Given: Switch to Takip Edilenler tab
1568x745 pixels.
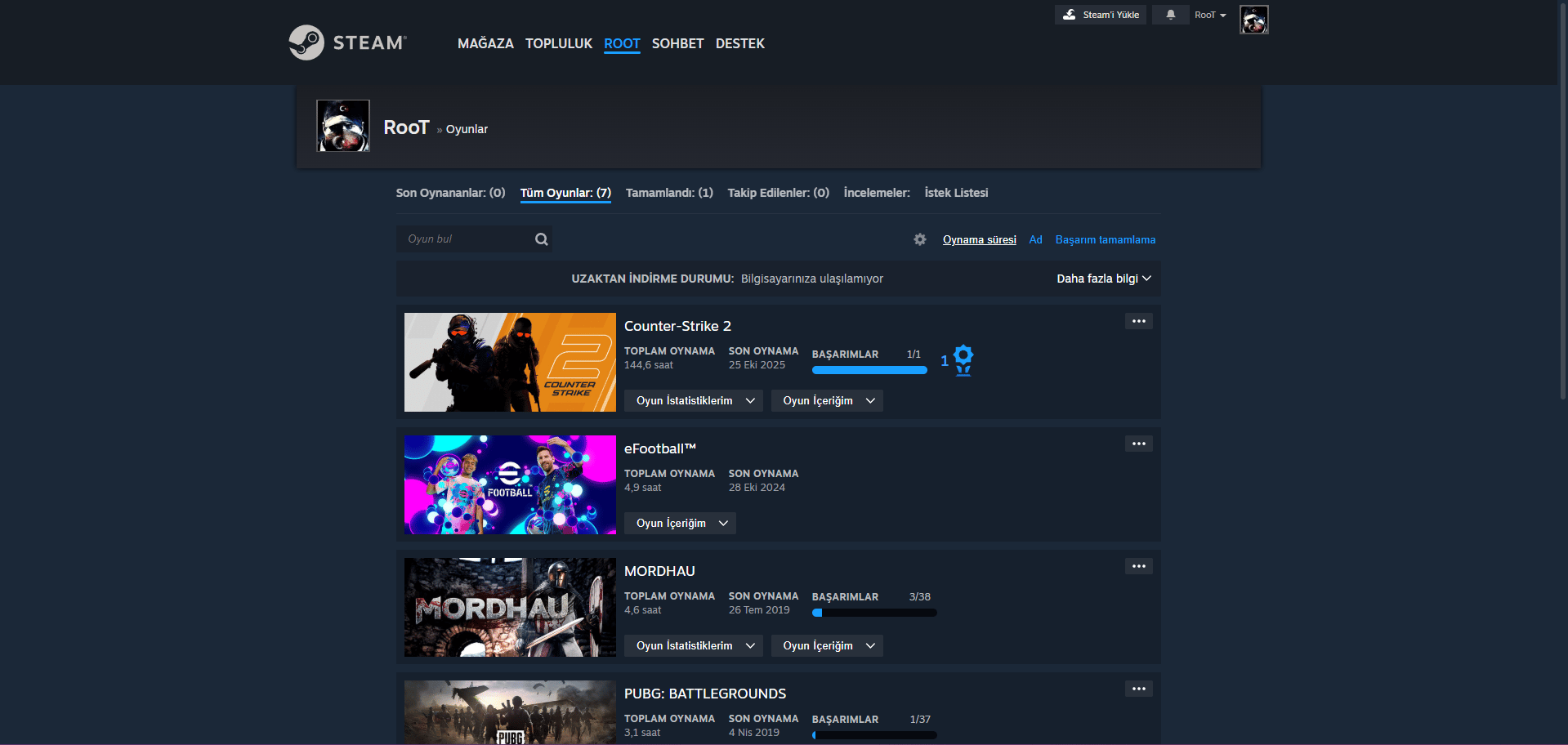Looking at the screenshot, I should coord(779,193).
